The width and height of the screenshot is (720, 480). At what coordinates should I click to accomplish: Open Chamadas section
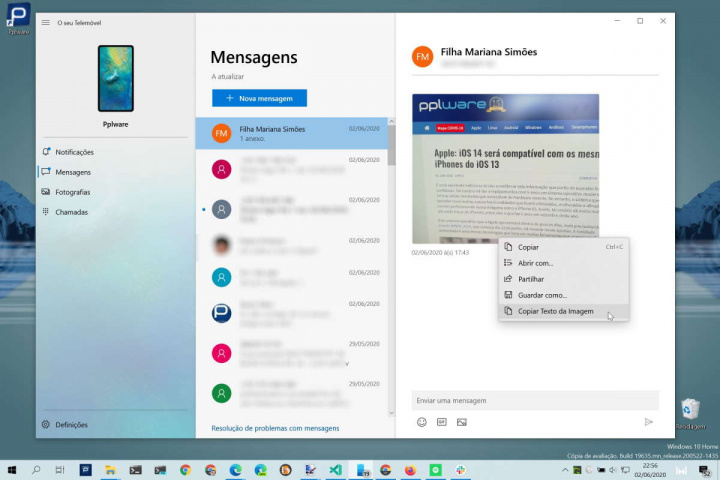coord(71,212)
